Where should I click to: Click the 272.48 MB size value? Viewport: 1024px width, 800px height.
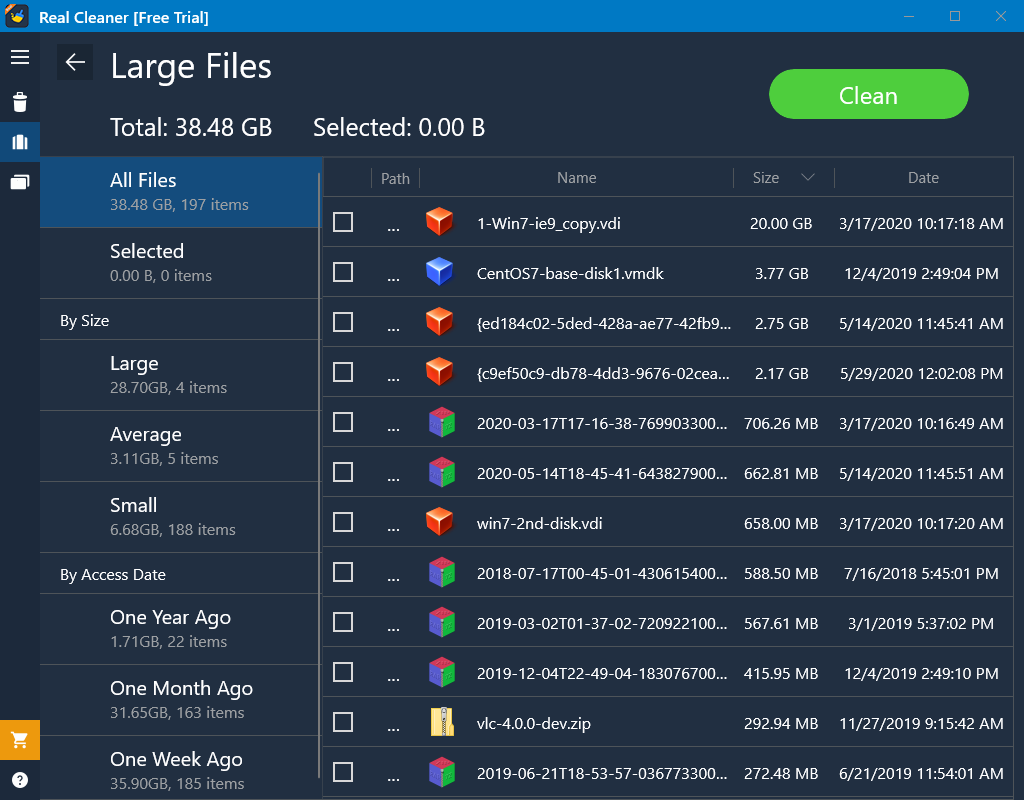point(780,773)
